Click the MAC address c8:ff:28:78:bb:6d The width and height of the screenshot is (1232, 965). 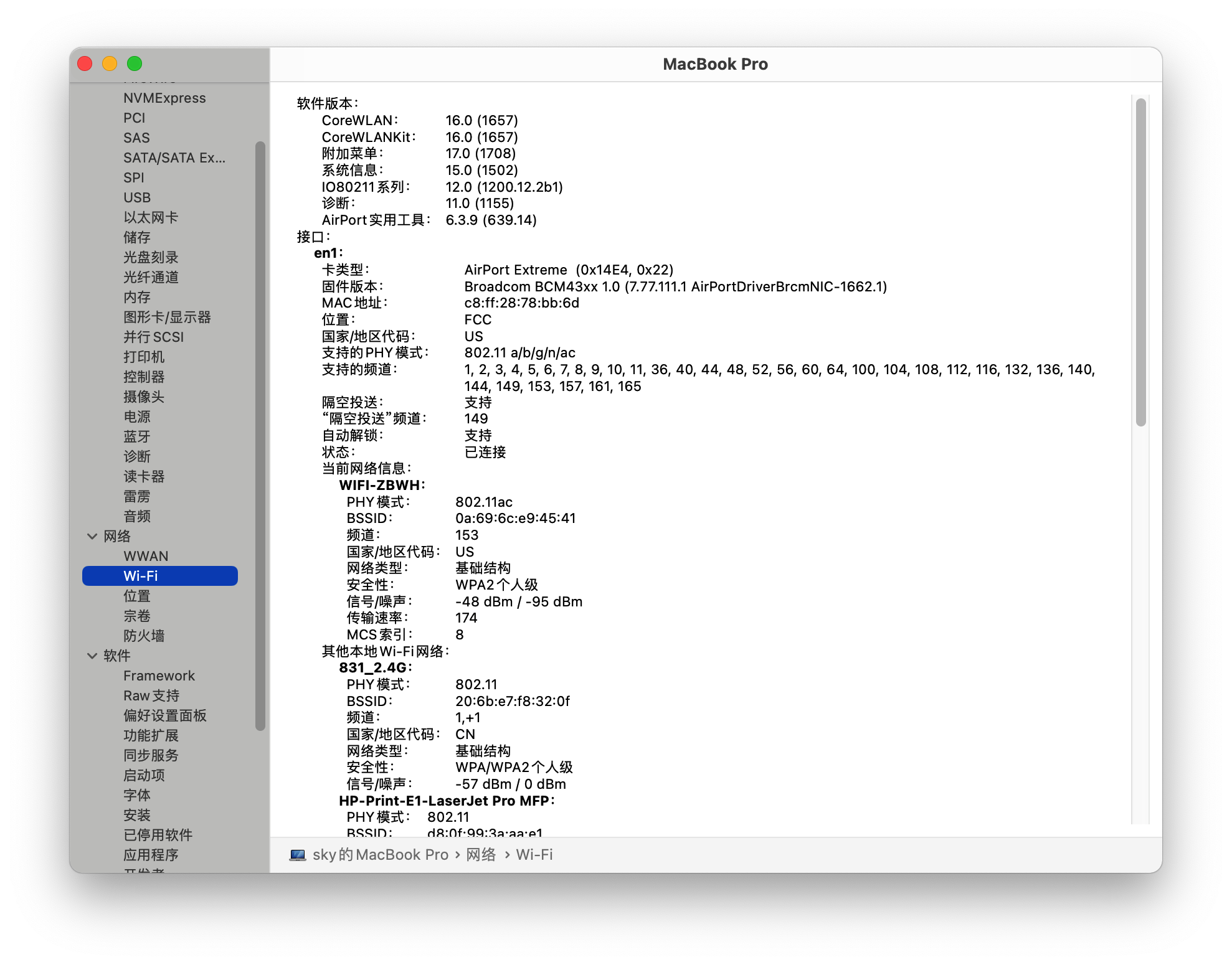tap(522, 303)
